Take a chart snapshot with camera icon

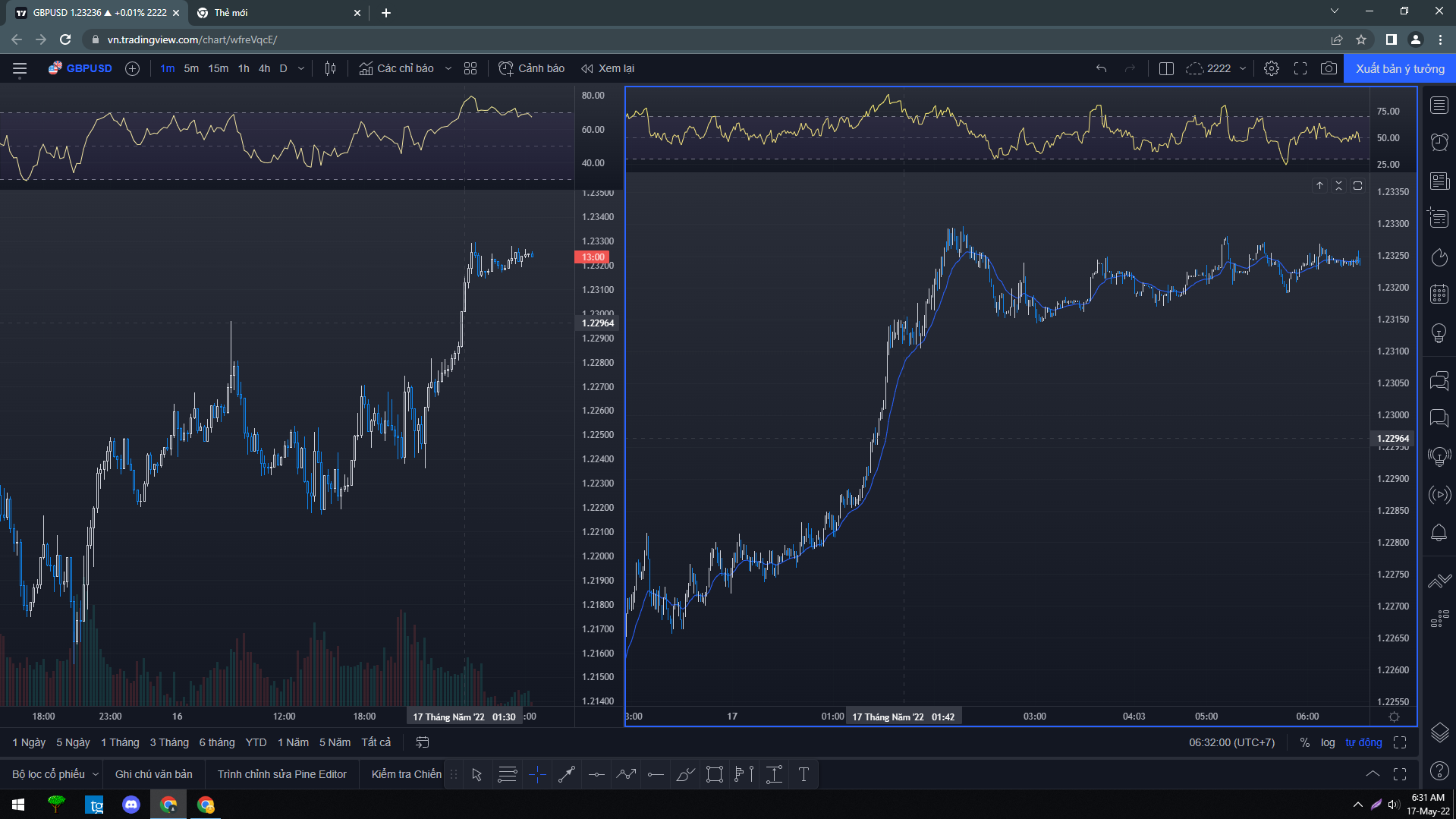tap(1329, 68)
